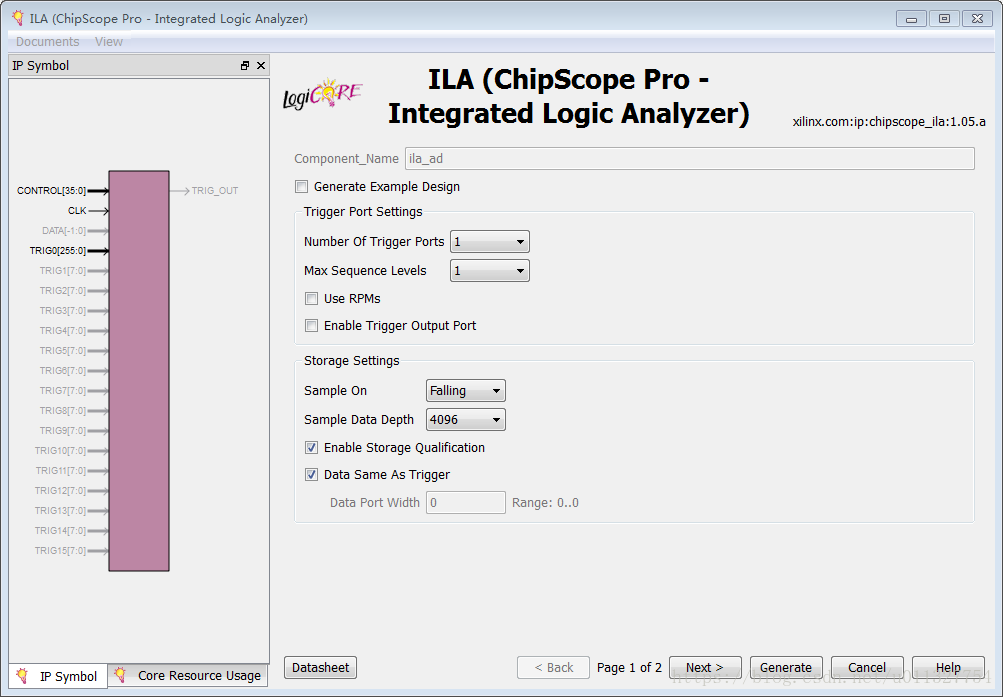Click the Trigger Port Settings group label
Screen dimensions: 1003x697
(363, 212)
